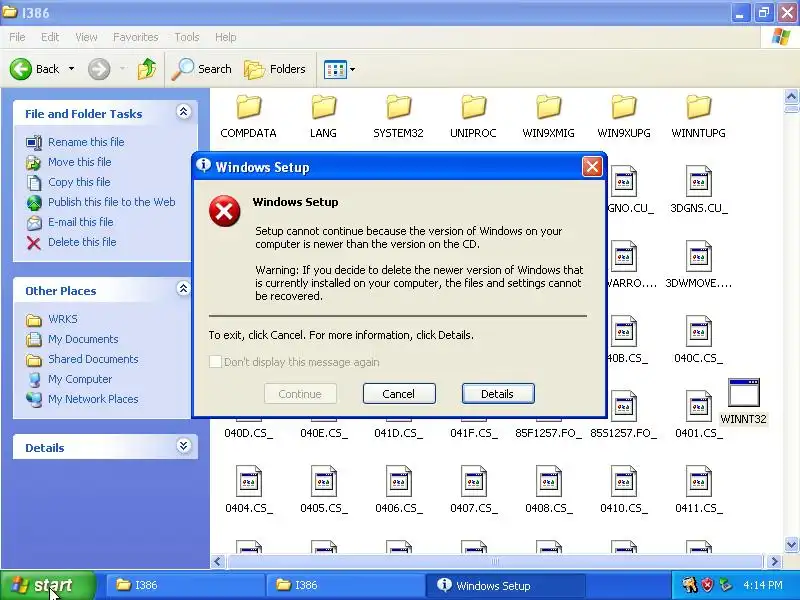Viewport: 800px width, 600px height.
Task: Open the Help menu
Action: coord(226,37)
